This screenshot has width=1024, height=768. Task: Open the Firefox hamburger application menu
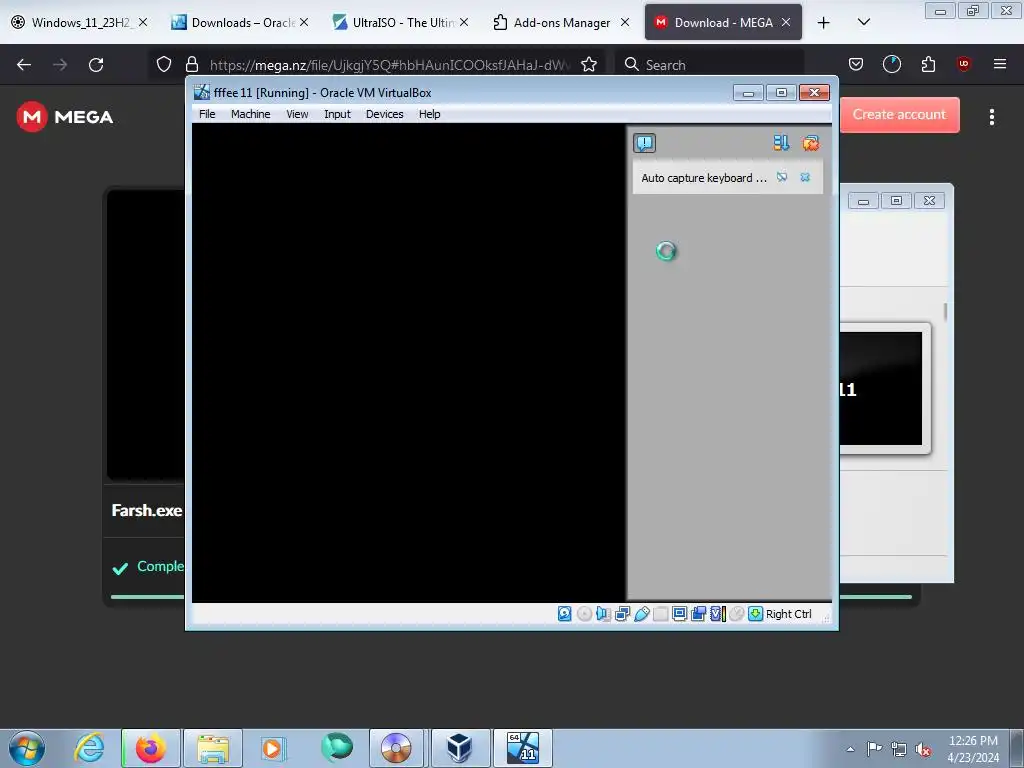pyautogui.click(x=999, y=64)
